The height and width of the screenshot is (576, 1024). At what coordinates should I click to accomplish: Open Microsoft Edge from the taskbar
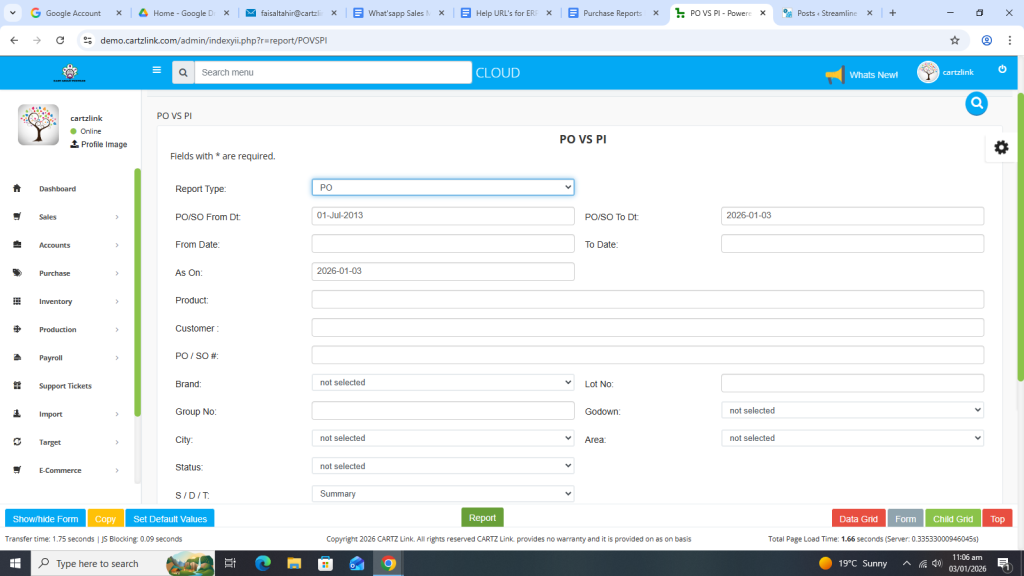click(263, 563)
